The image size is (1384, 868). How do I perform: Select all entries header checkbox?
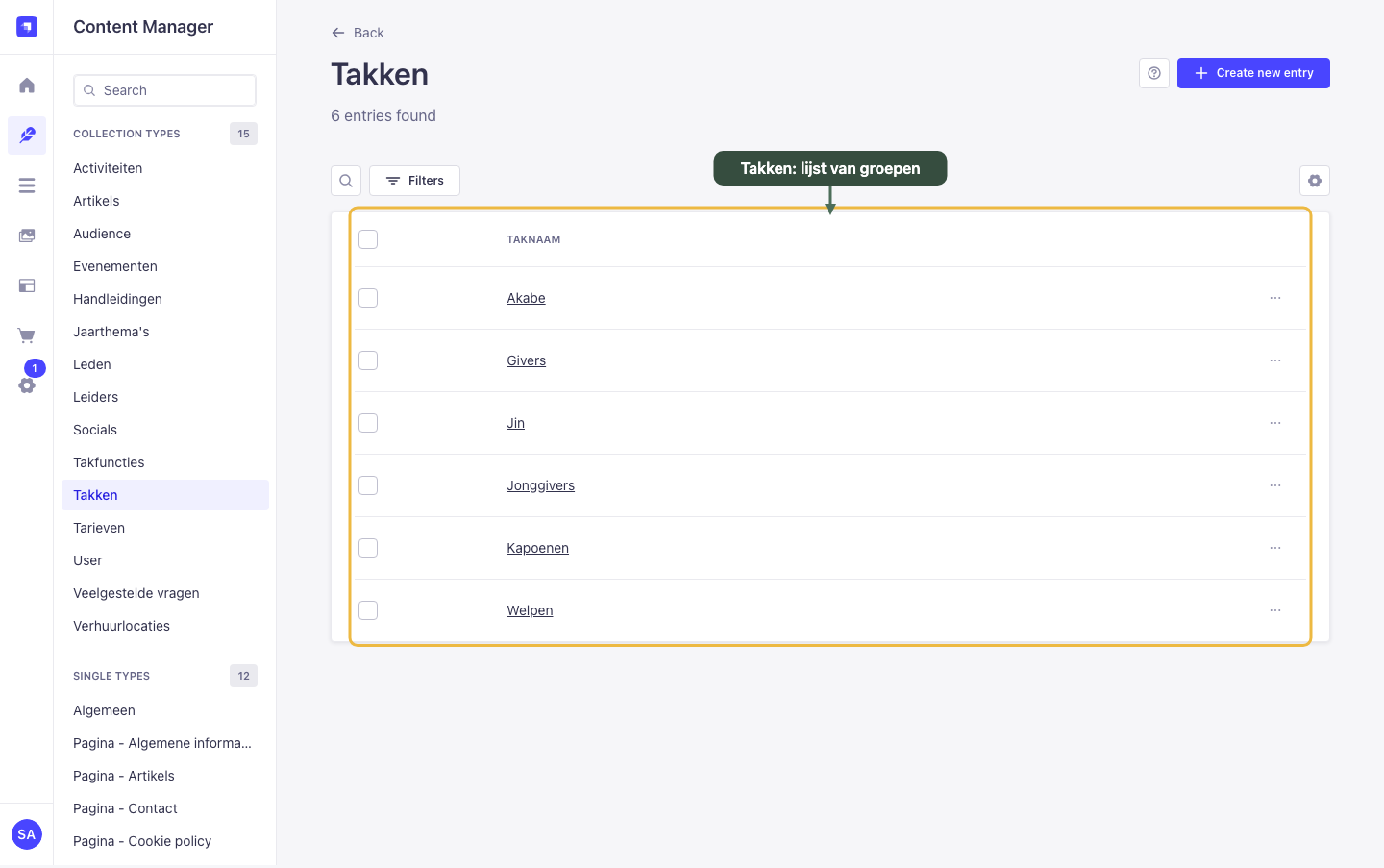pos(368,239)
